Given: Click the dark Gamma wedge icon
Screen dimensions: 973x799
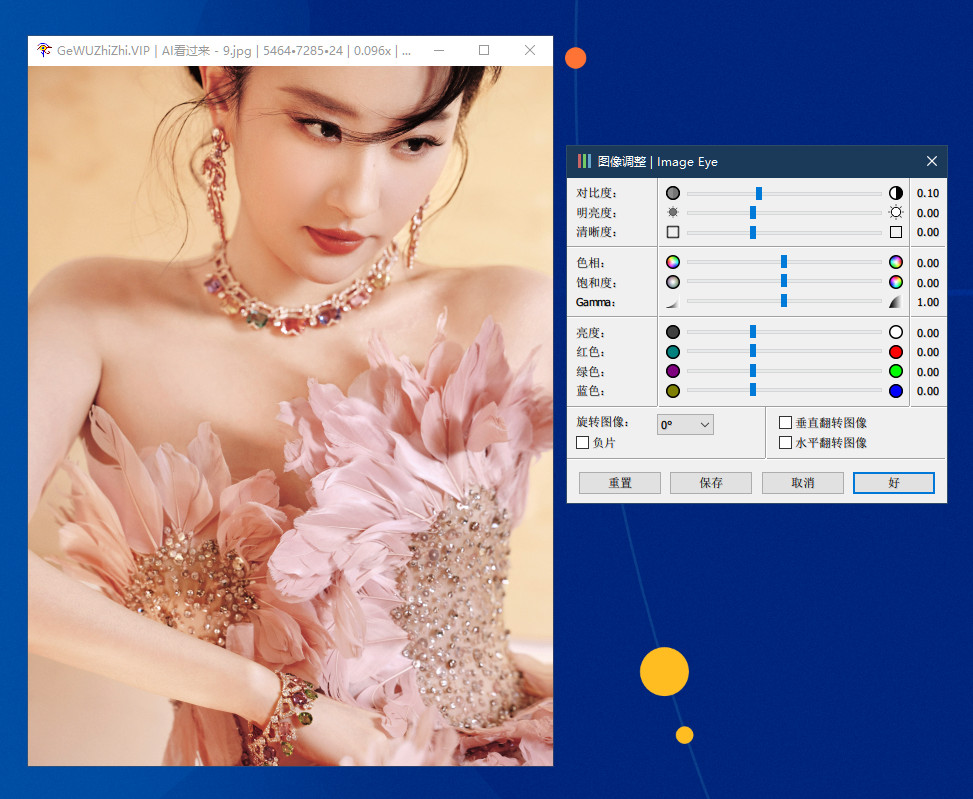Looking at the screenshot, I should (895, 302).
